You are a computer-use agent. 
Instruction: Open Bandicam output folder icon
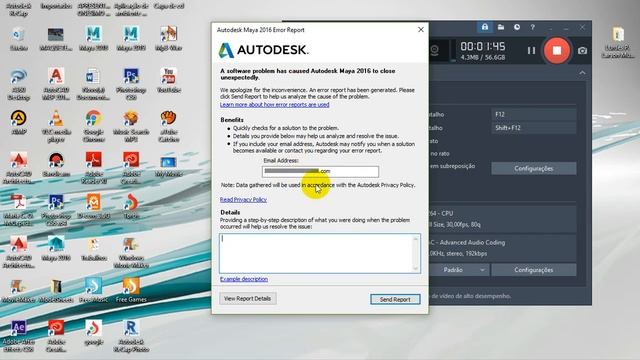[501, 27]
